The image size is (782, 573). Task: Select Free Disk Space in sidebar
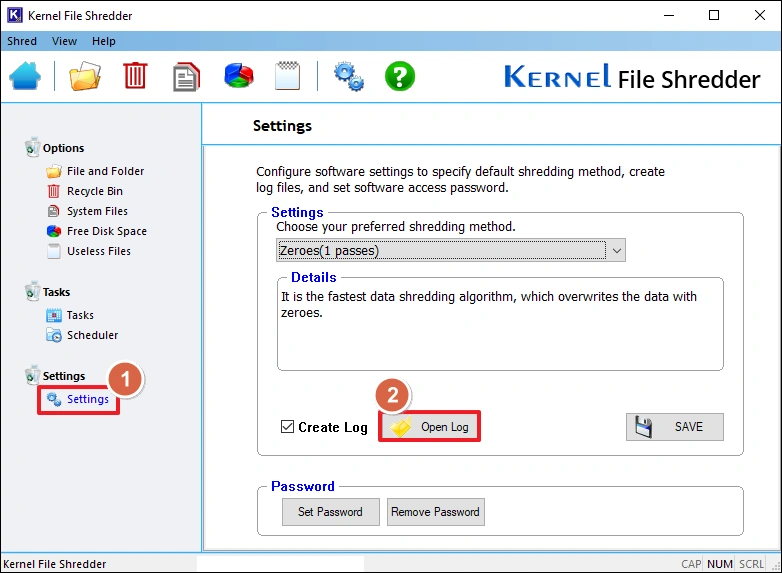pos(106,231)
